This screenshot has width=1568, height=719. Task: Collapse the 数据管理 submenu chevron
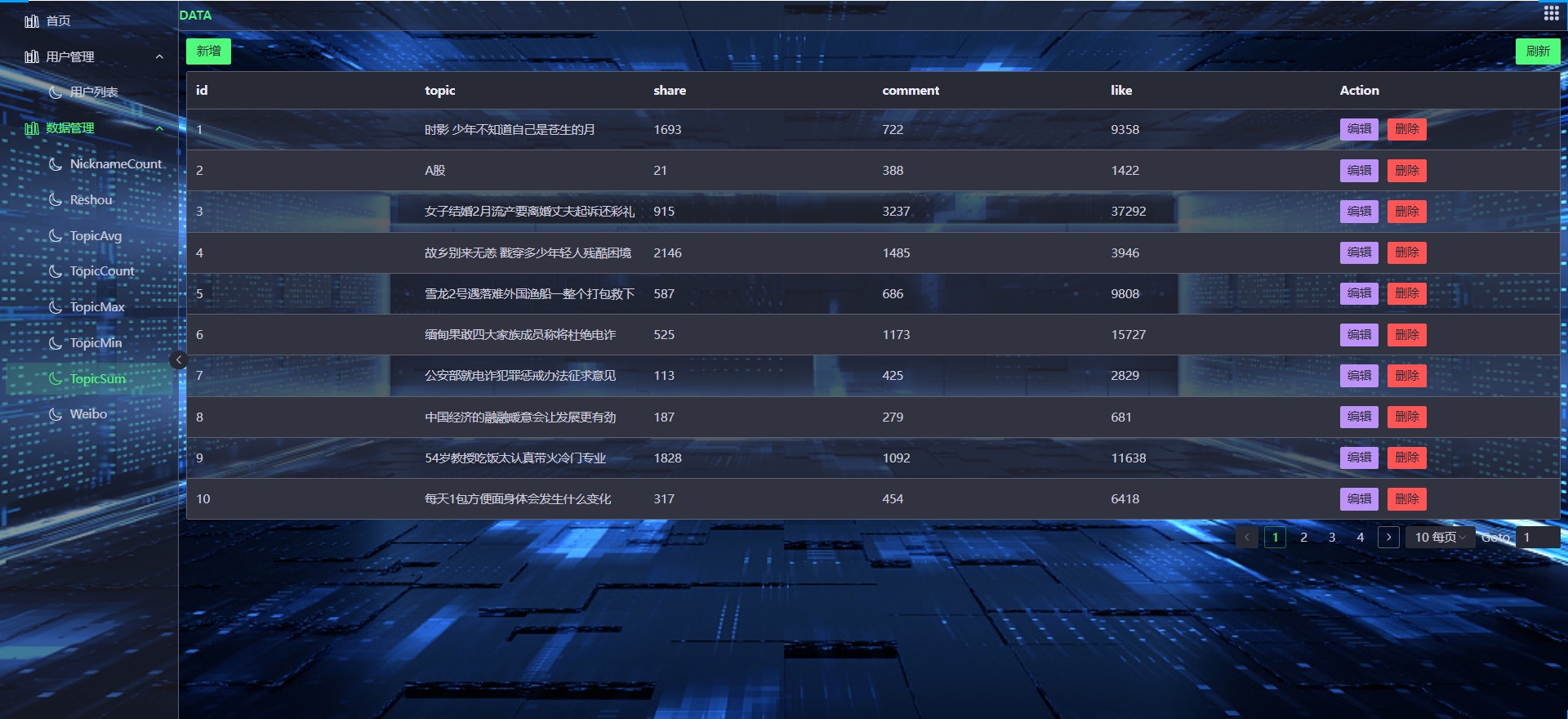tap(159, 128)
